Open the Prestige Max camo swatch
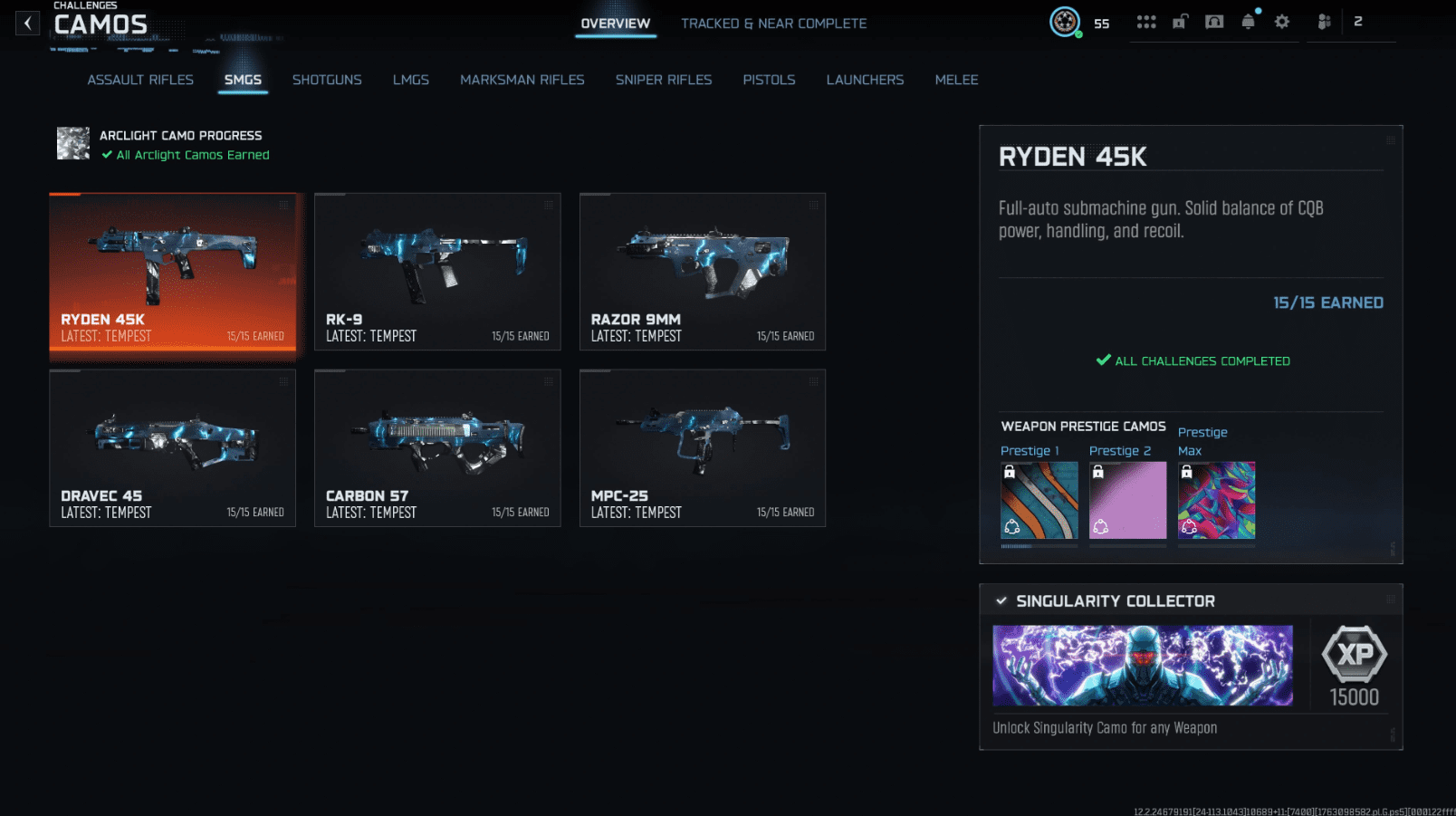The image size is (1456, 816). 1216,499
